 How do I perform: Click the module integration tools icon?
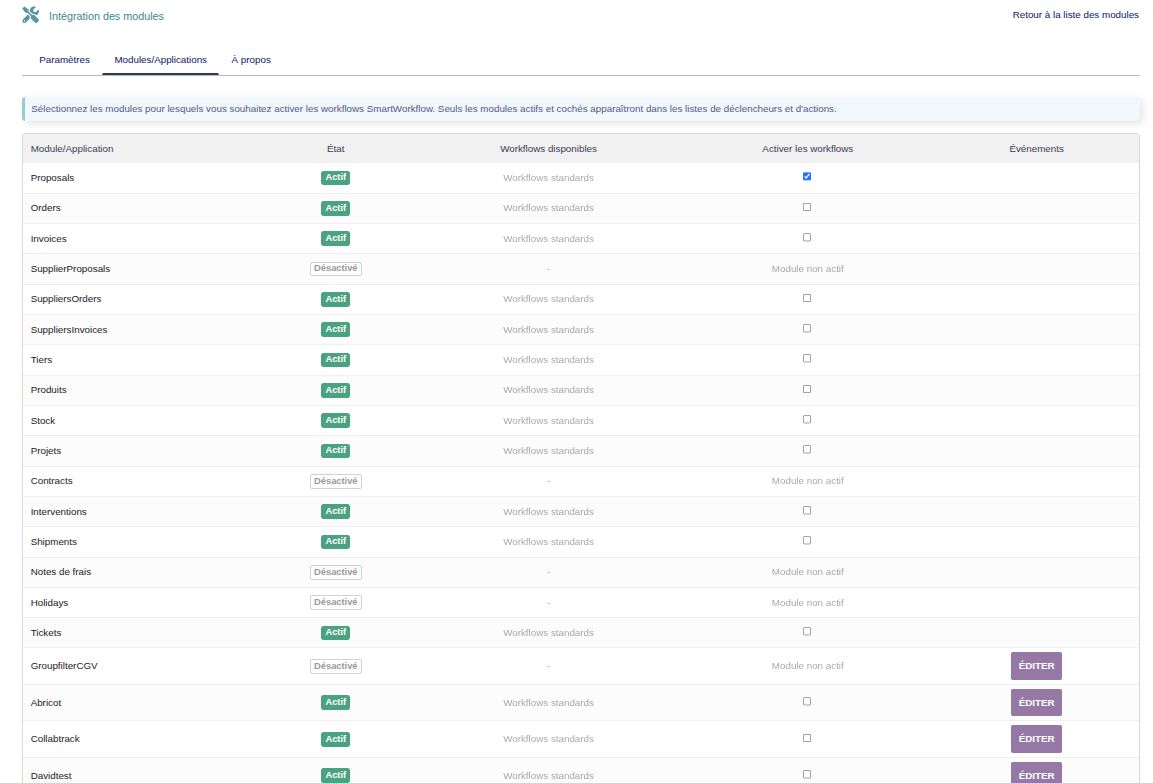point(31,16)
